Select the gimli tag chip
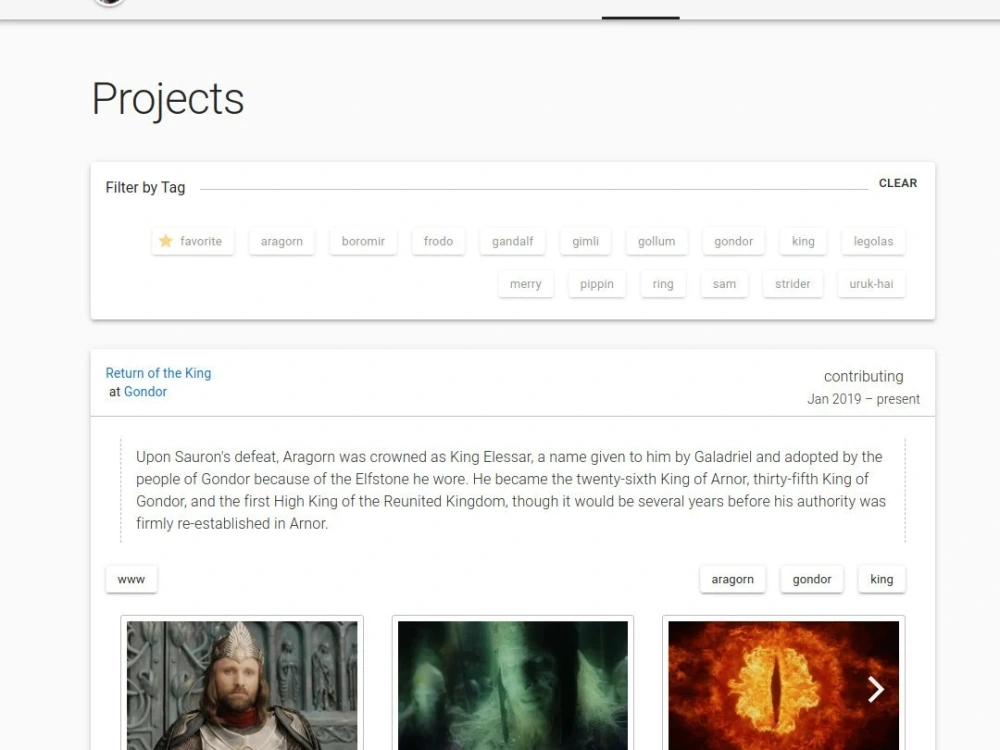 click(x=585, y=241)
